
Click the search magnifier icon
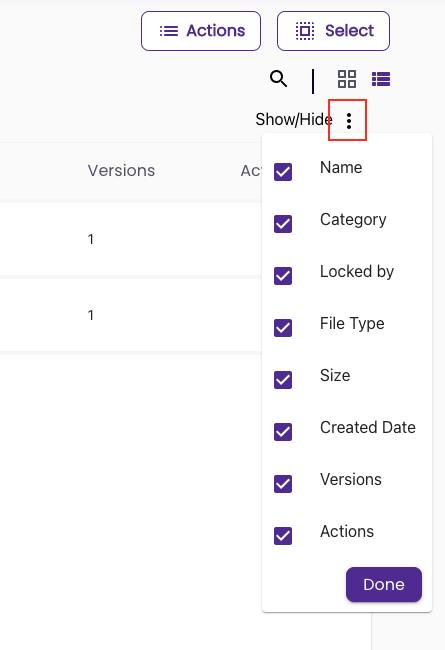[x=278, y=78]
